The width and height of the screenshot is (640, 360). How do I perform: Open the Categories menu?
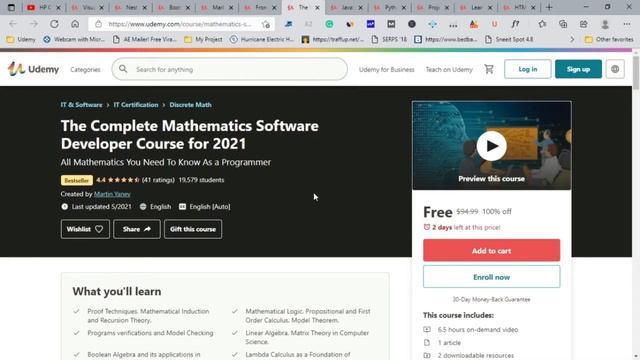click(85, 69)
